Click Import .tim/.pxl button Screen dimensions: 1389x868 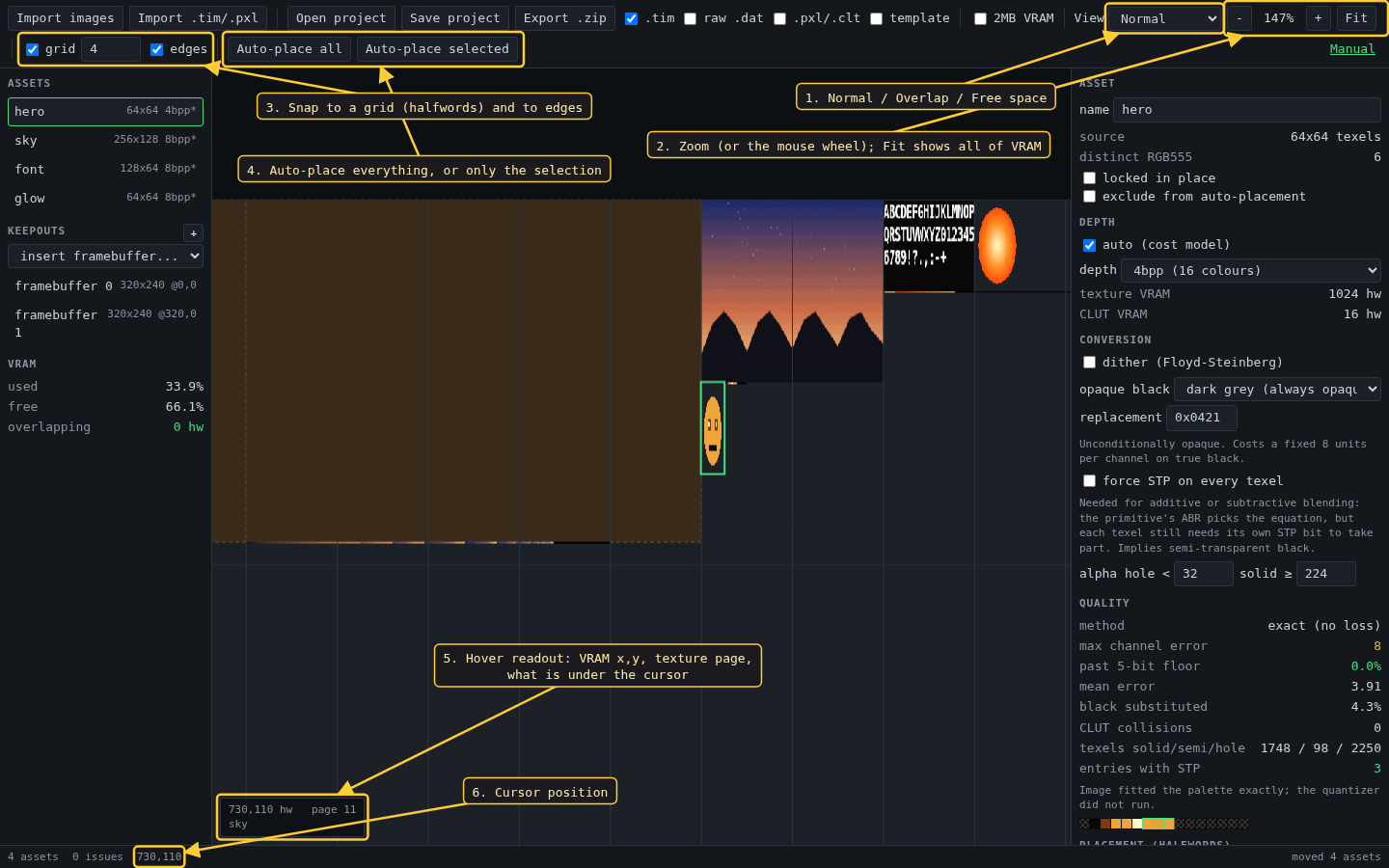(x=198, y=18)
